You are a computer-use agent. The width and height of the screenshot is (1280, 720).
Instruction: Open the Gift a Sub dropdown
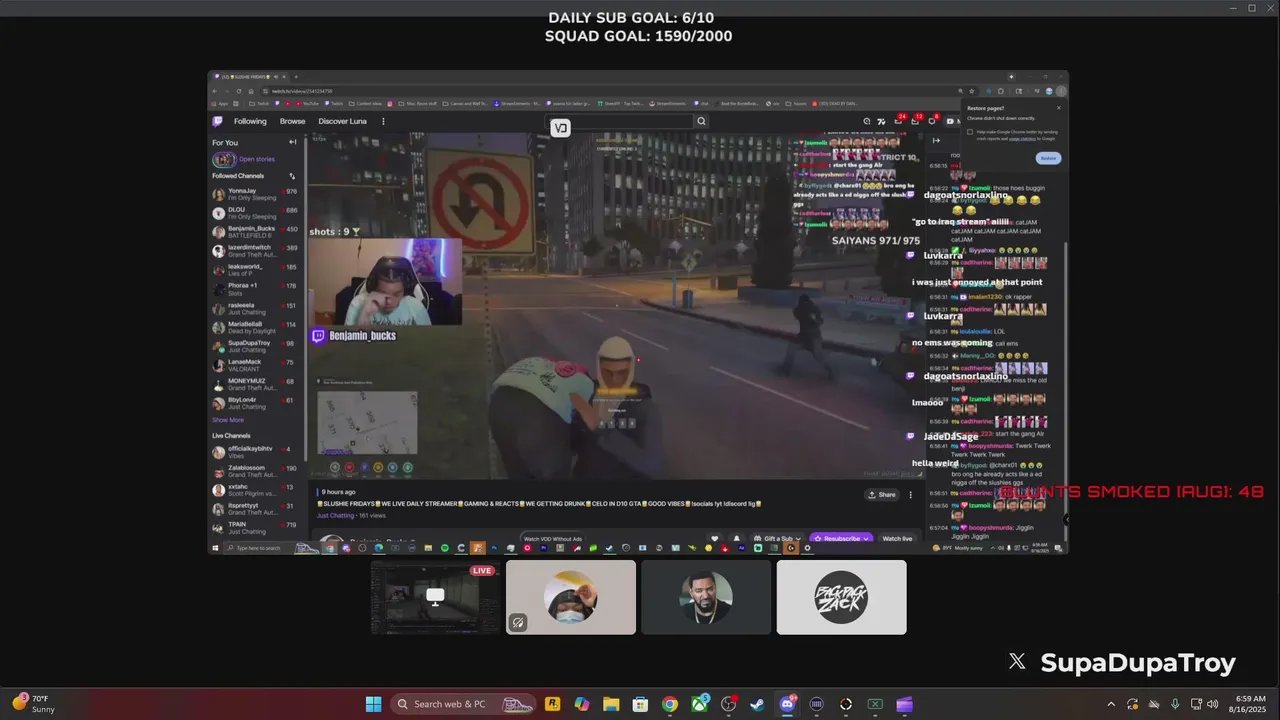(776, 539)
